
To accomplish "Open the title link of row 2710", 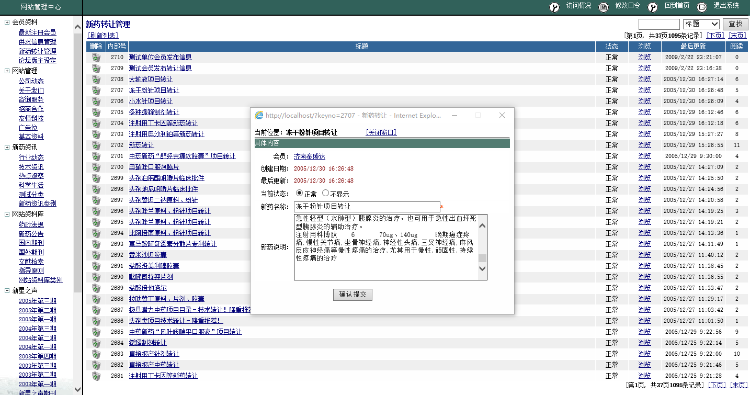I will 160,57.
